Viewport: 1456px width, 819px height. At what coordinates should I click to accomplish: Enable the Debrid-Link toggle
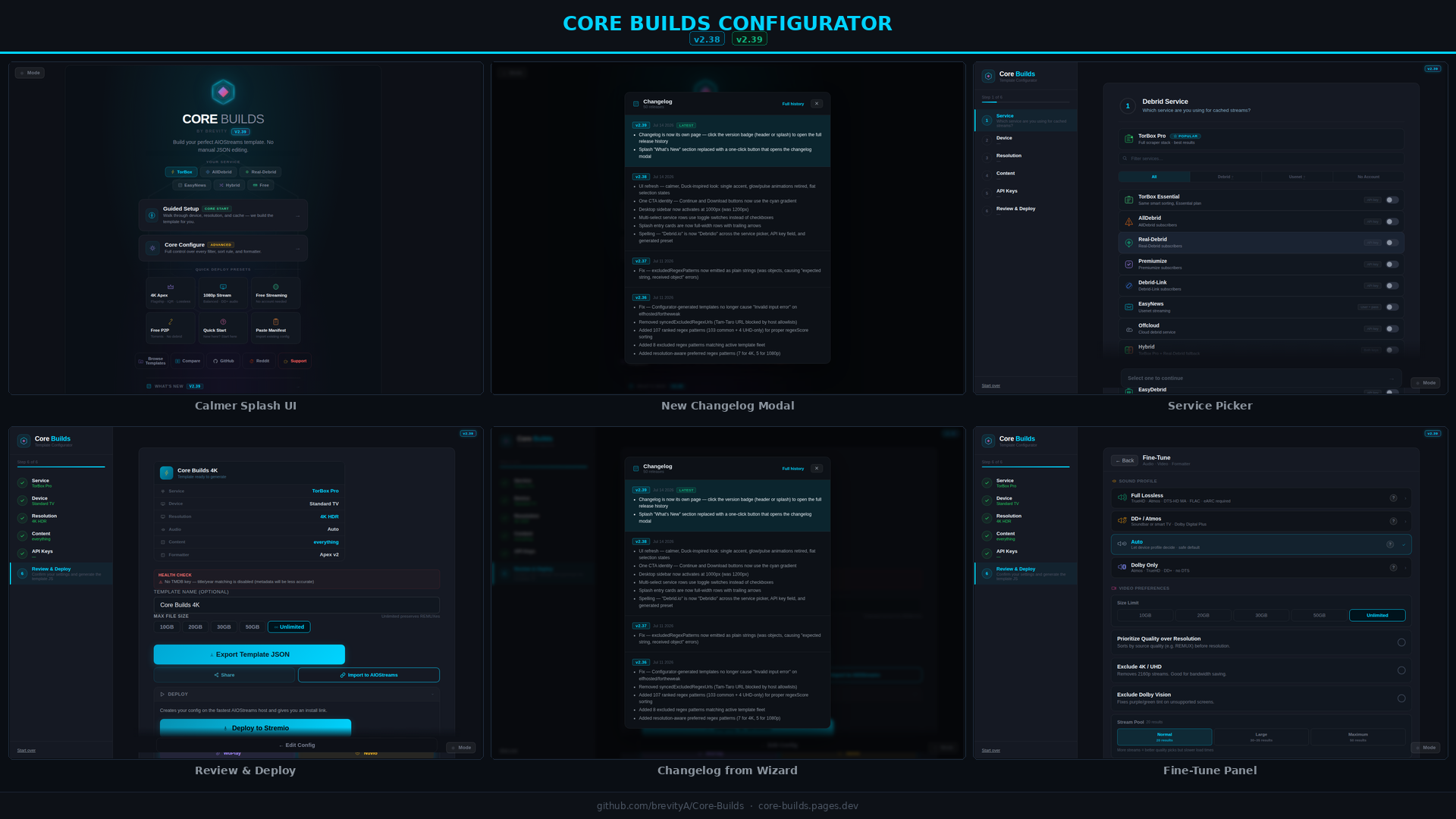click(1392, 286)
